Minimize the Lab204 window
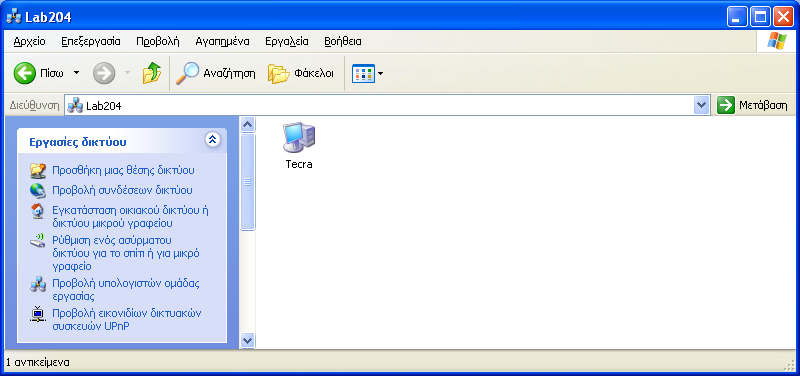This screenshot has height=376, width=800. tap(736, 17)
